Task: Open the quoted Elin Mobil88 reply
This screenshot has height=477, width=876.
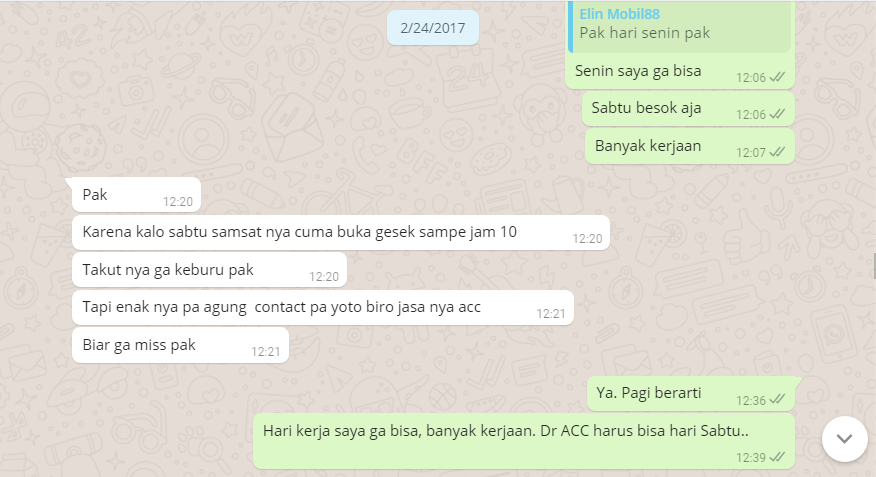Action: (x=679, y=26)
